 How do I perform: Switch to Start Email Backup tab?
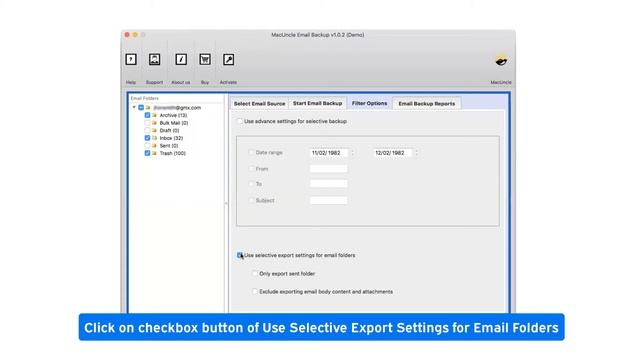(318, 103)
